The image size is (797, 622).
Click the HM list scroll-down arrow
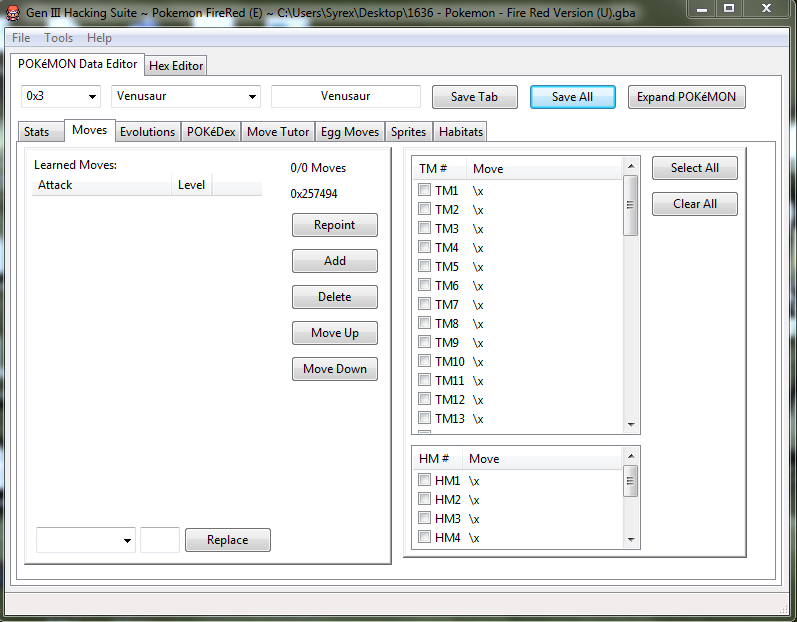coord(631,540)
